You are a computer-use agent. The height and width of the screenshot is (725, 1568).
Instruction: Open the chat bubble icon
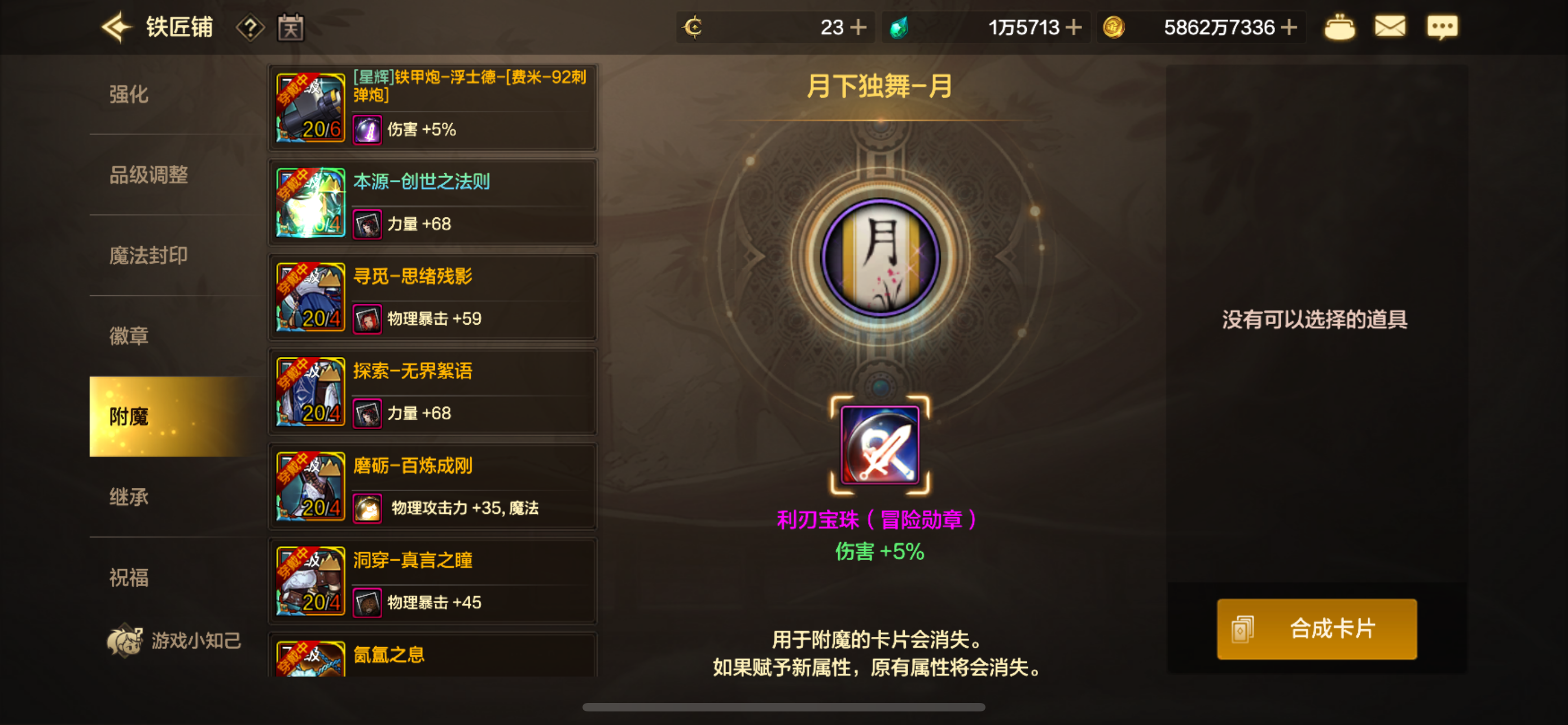coord(1442,28)
